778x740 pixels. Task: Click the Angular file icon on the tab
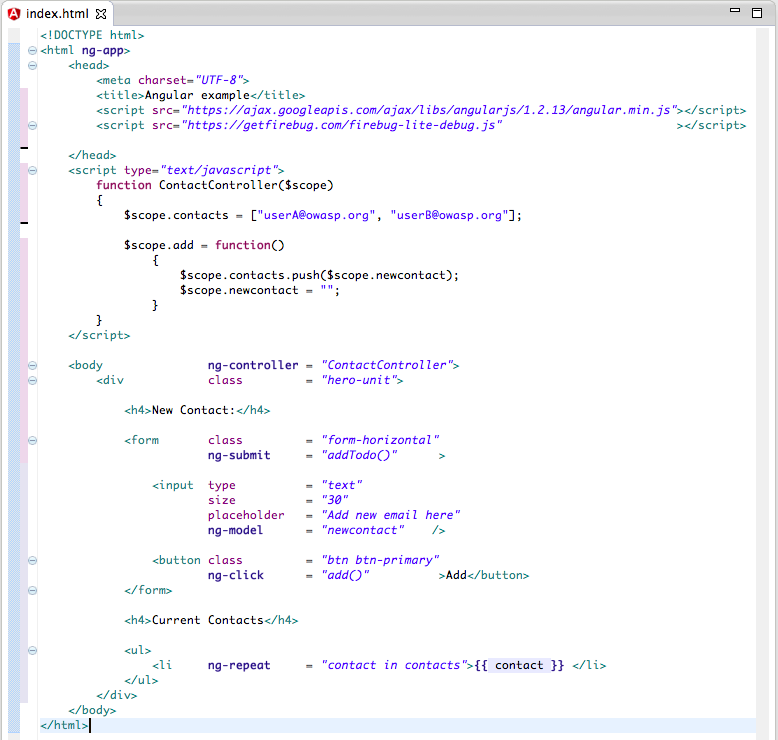(x=14, y=14)
